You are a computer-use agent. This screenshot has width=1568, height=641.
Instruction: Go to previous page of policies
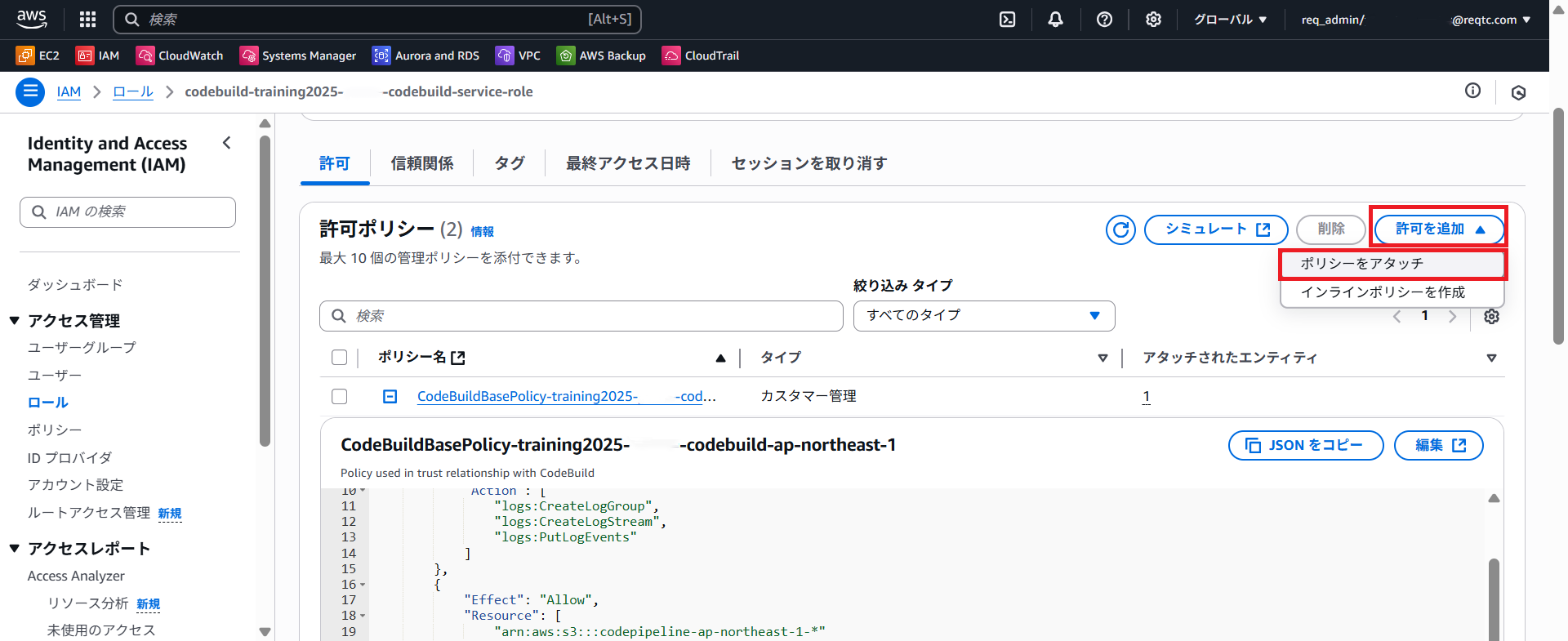click(x=1396, y=316)
